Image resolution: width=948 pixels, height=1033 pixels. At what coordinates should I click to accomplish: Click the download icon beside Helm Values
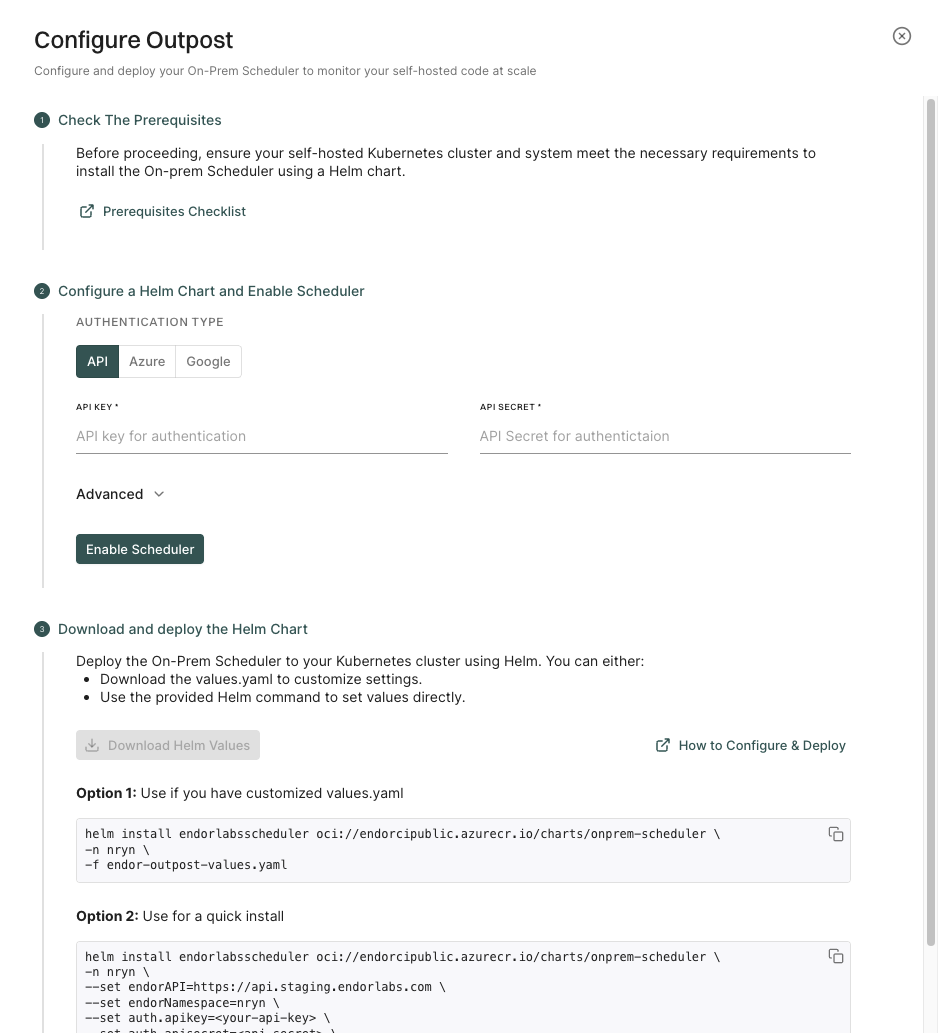[x=92, y=745]
